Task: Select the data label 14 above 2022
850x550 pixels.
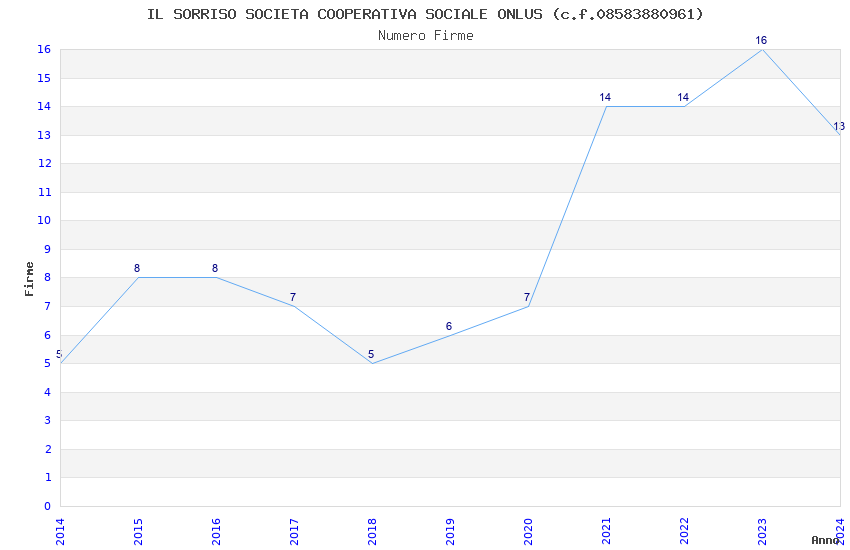Action: click(683, 97)
